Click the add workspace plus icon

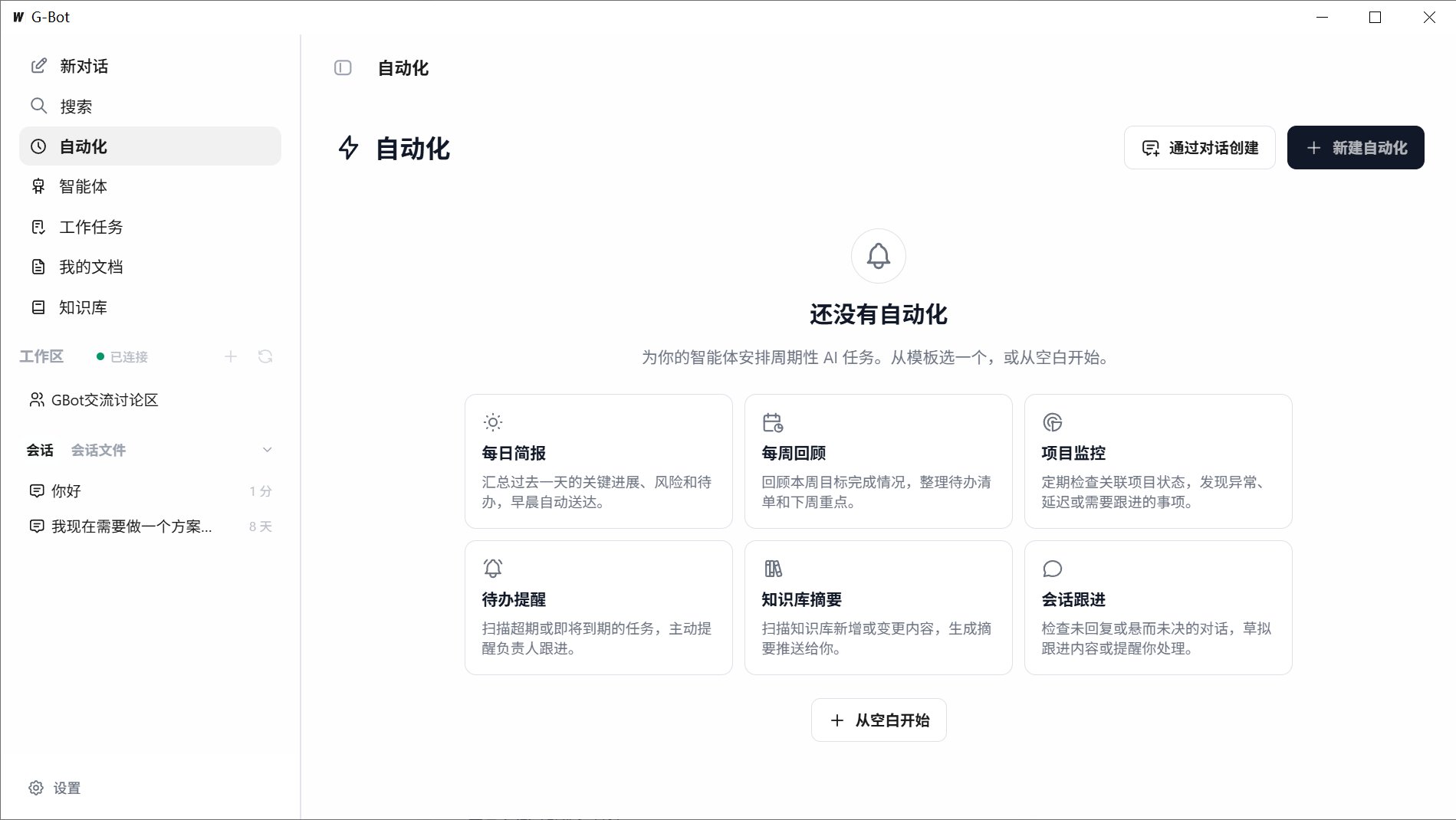pos(231,356)
